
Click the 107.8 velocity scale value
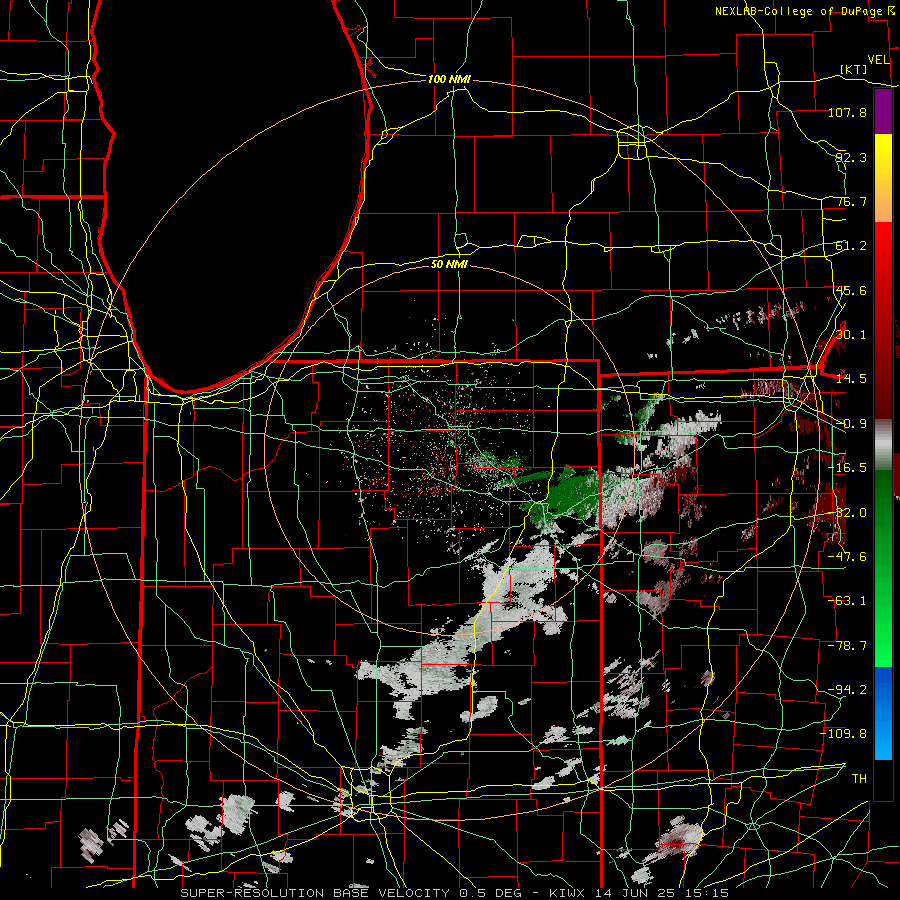point(847,112)
